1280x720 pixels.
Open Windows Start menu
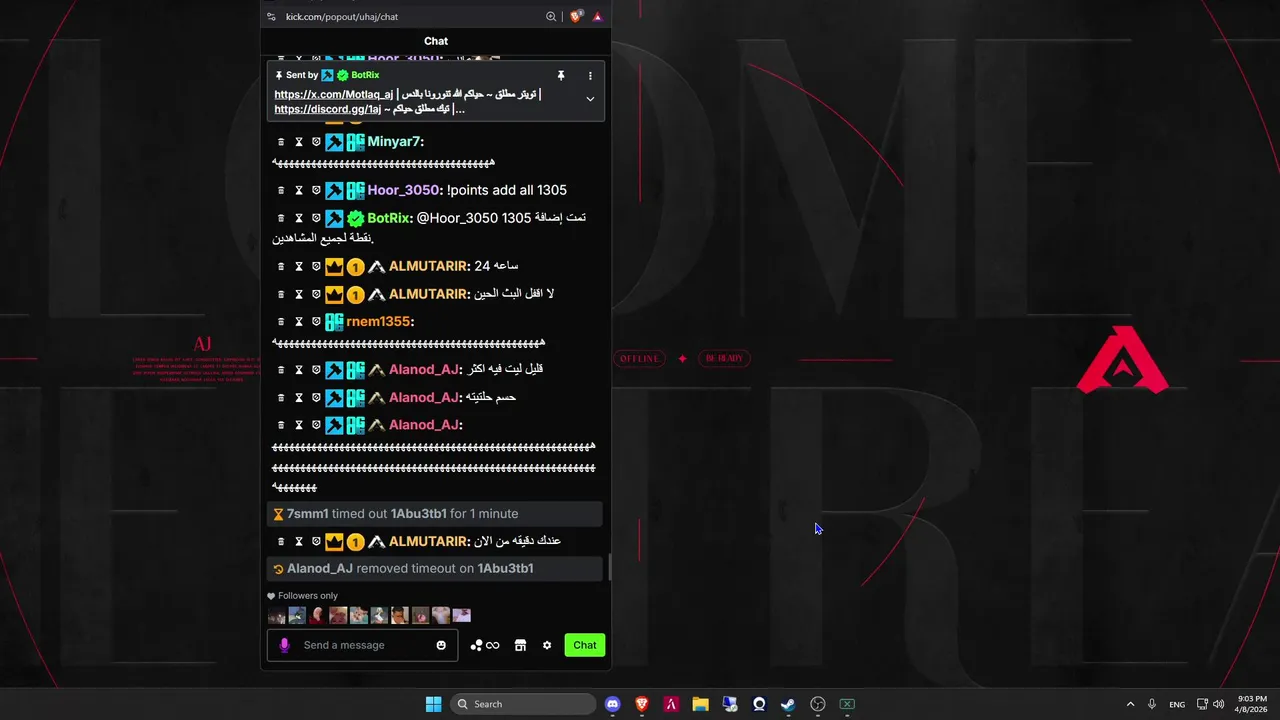click(x=433, y=704)
